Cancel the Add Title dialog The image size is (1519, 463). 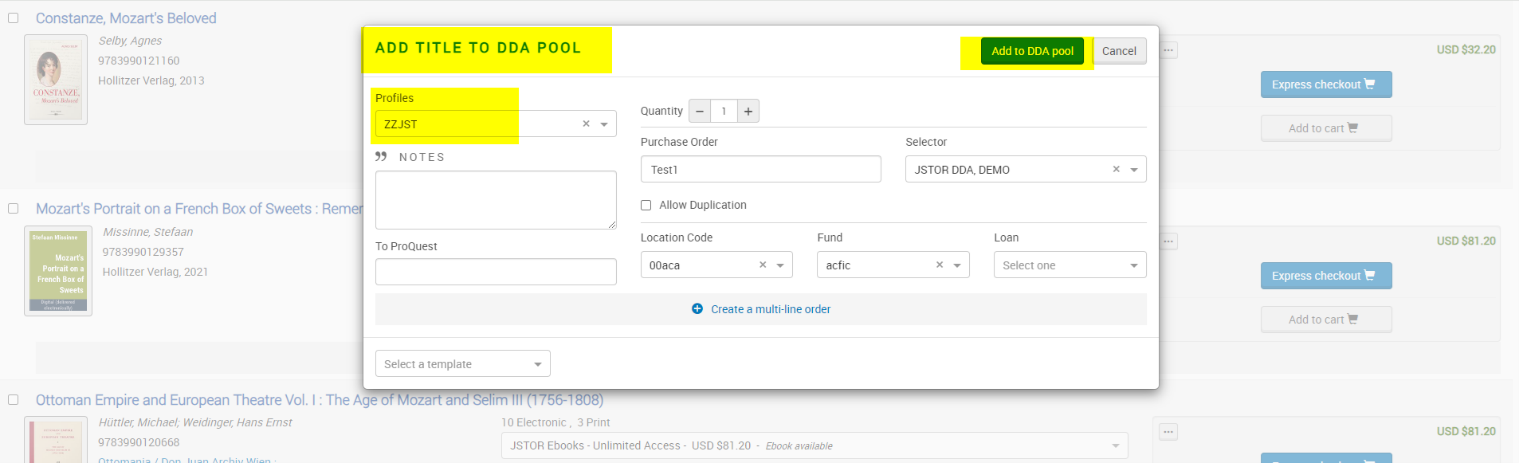pyautogui.click(x=1119, y=51)
